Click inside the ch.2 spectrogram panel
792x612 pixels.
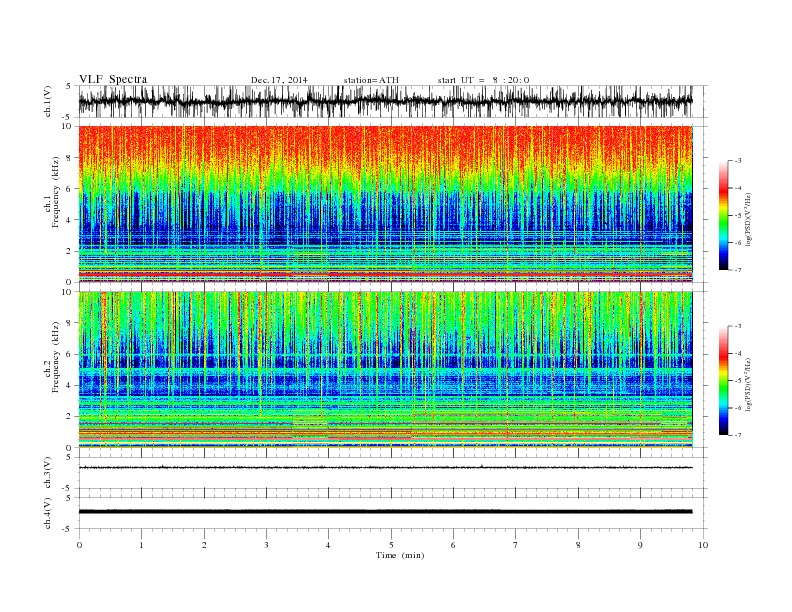[385, 369]
